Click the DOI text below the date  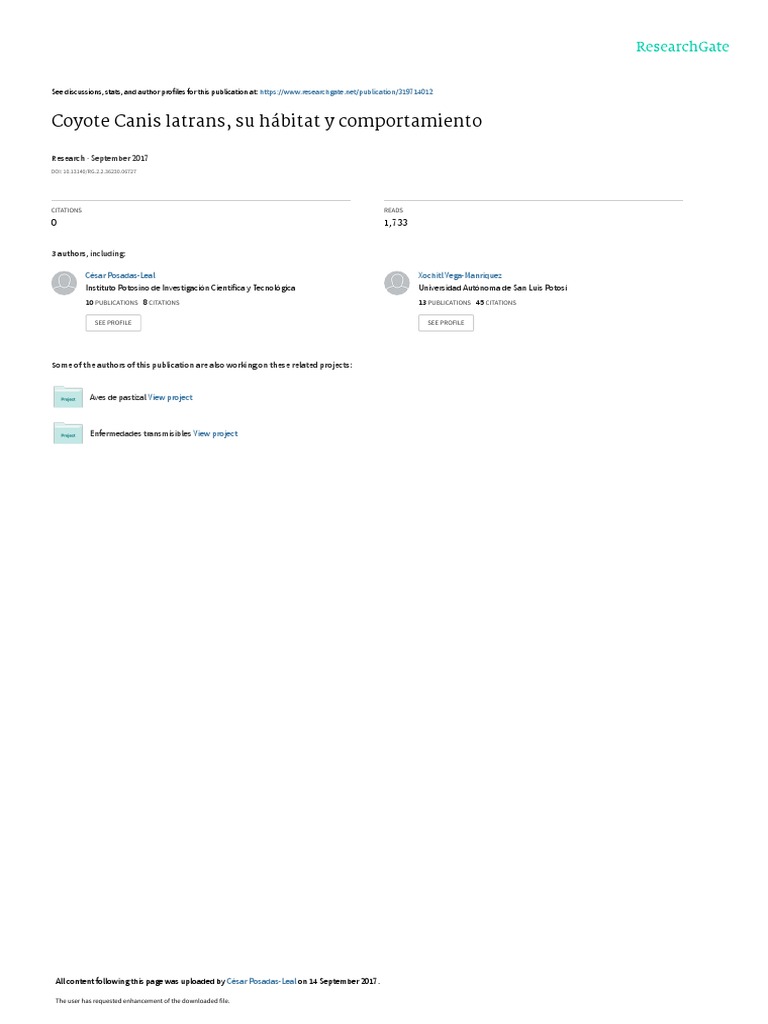(x=93, y=172)
